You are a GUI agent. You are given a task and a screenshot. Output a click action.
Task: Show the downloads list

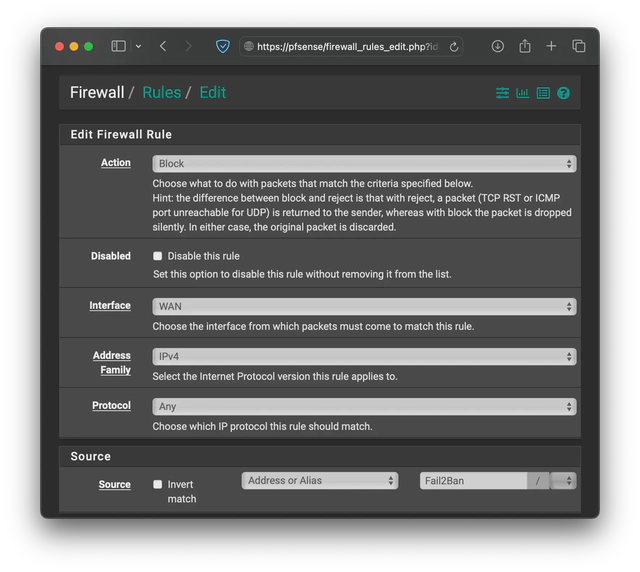(x=497, y=46)
